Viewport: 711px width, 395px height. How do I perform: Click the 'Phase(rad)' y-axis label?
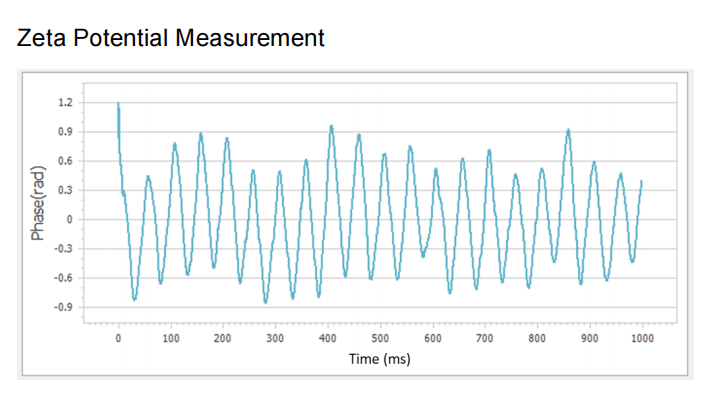pos(38,203)
